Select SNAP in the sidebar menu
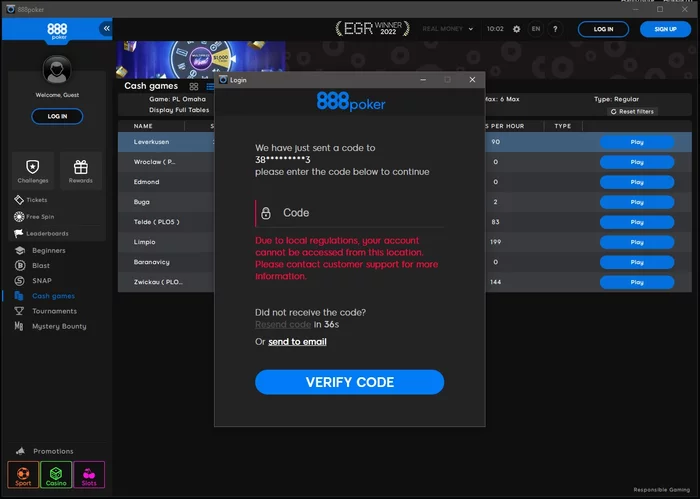The width and height of the screenshot is (700, 499). click(33, 281)
